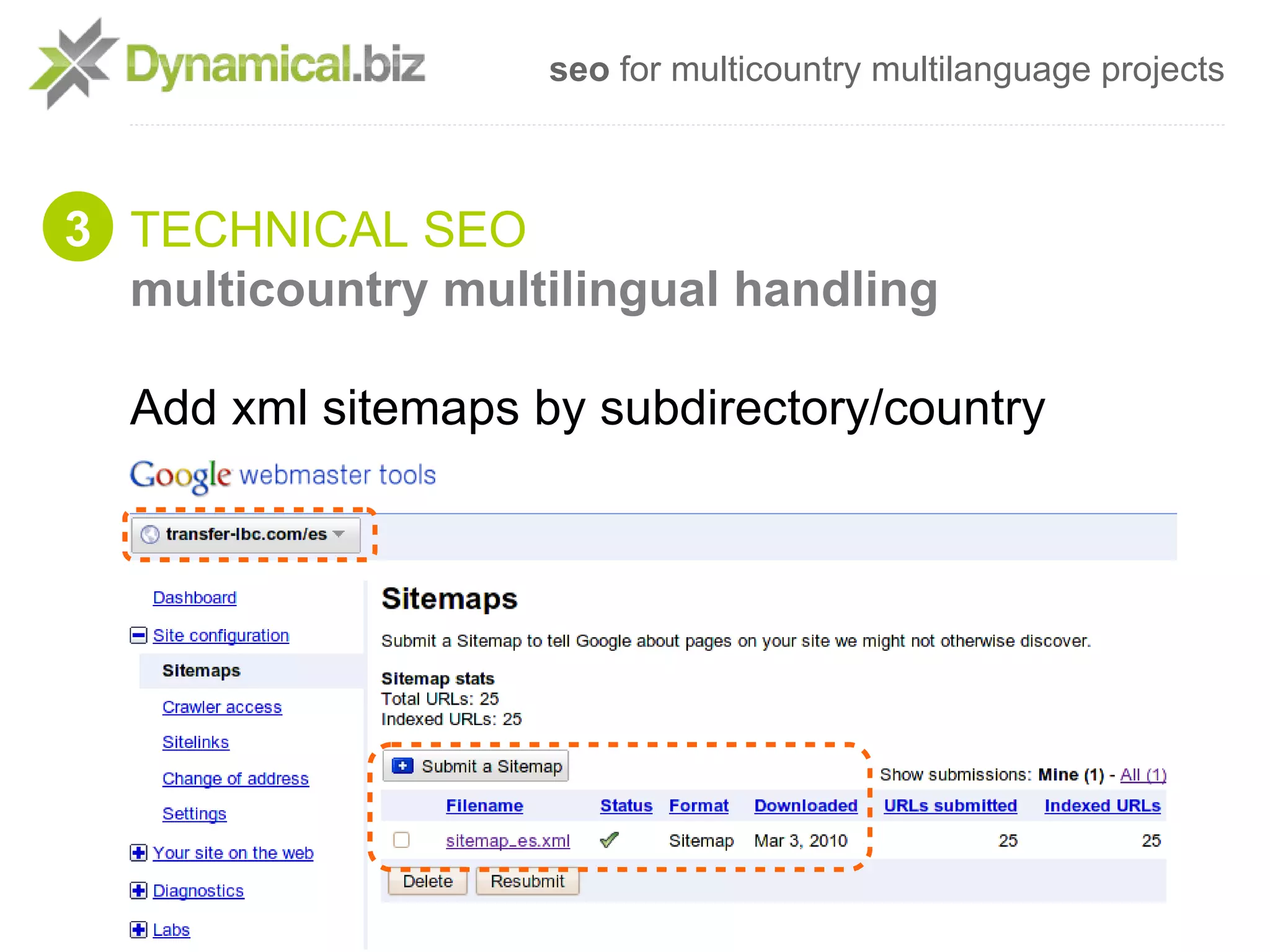Click the Submit a Sitemap button
Screen dimensions: 1270x952
[x=476, y=766]
